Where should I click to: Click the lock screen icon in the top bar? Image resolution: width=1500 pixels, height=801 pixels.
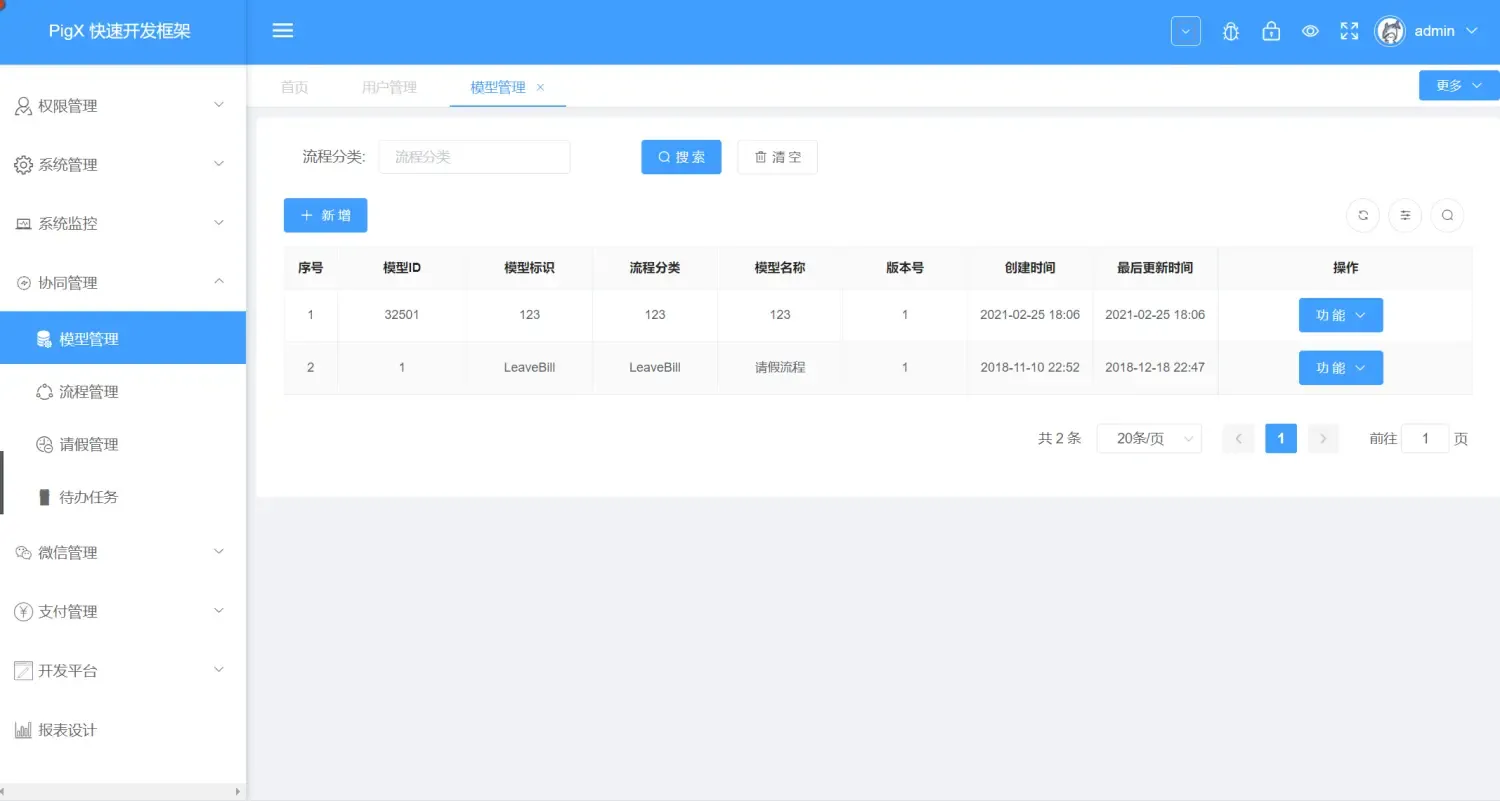pos(1270,31)
